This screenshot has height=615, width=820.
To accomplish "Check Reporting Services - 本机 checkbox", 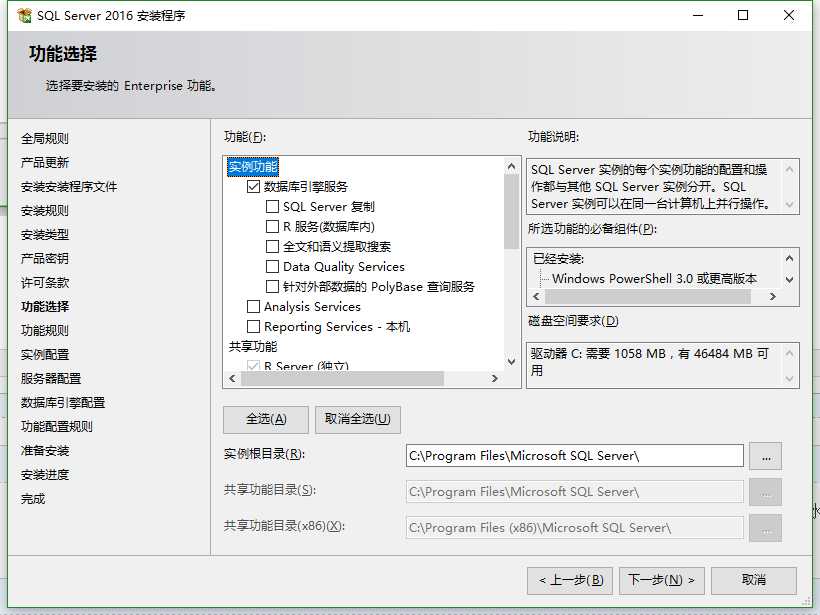I will (253, 326).
